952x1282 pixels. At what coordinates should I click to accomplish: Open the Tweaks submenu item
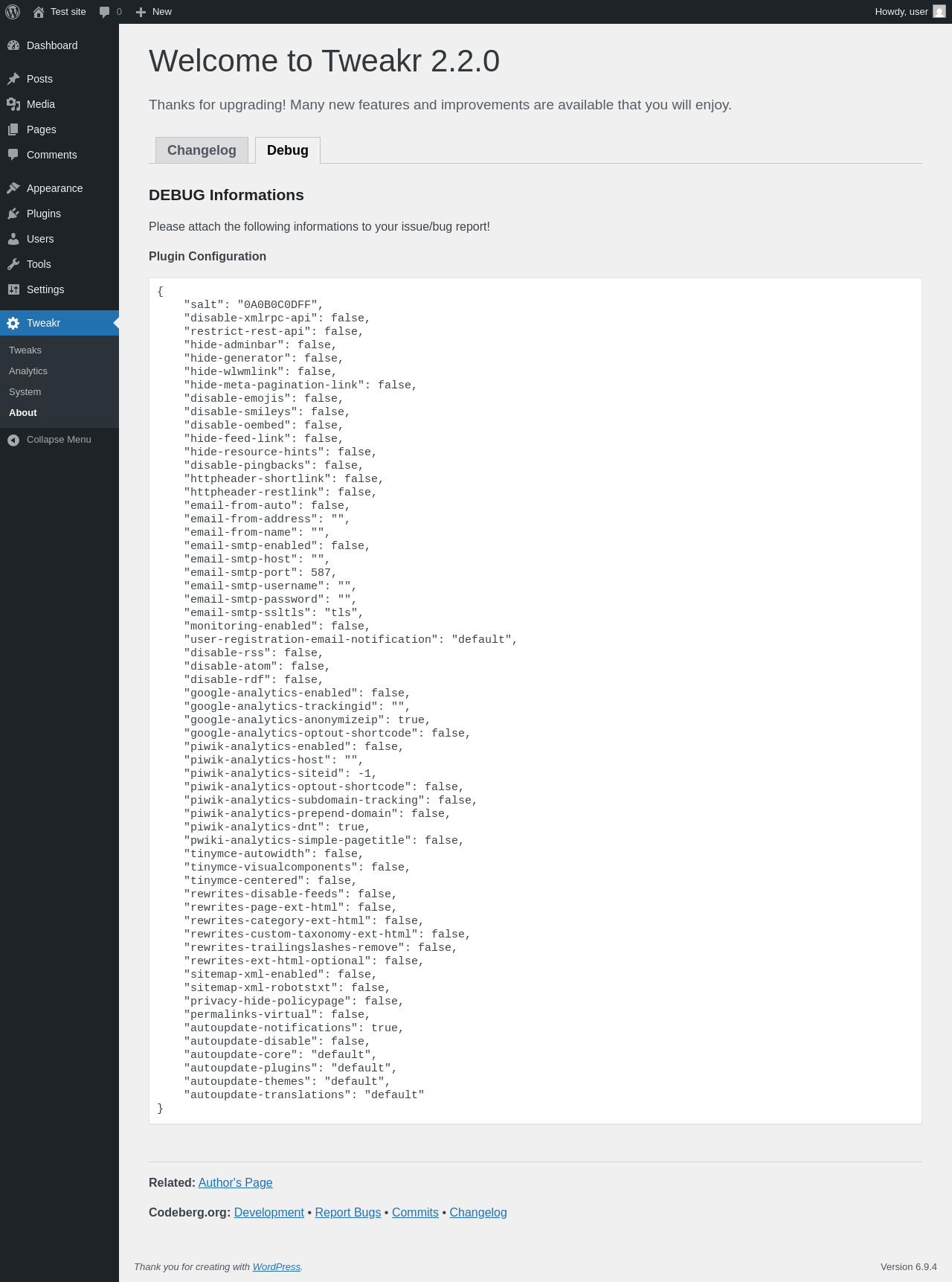pos(25,350)
